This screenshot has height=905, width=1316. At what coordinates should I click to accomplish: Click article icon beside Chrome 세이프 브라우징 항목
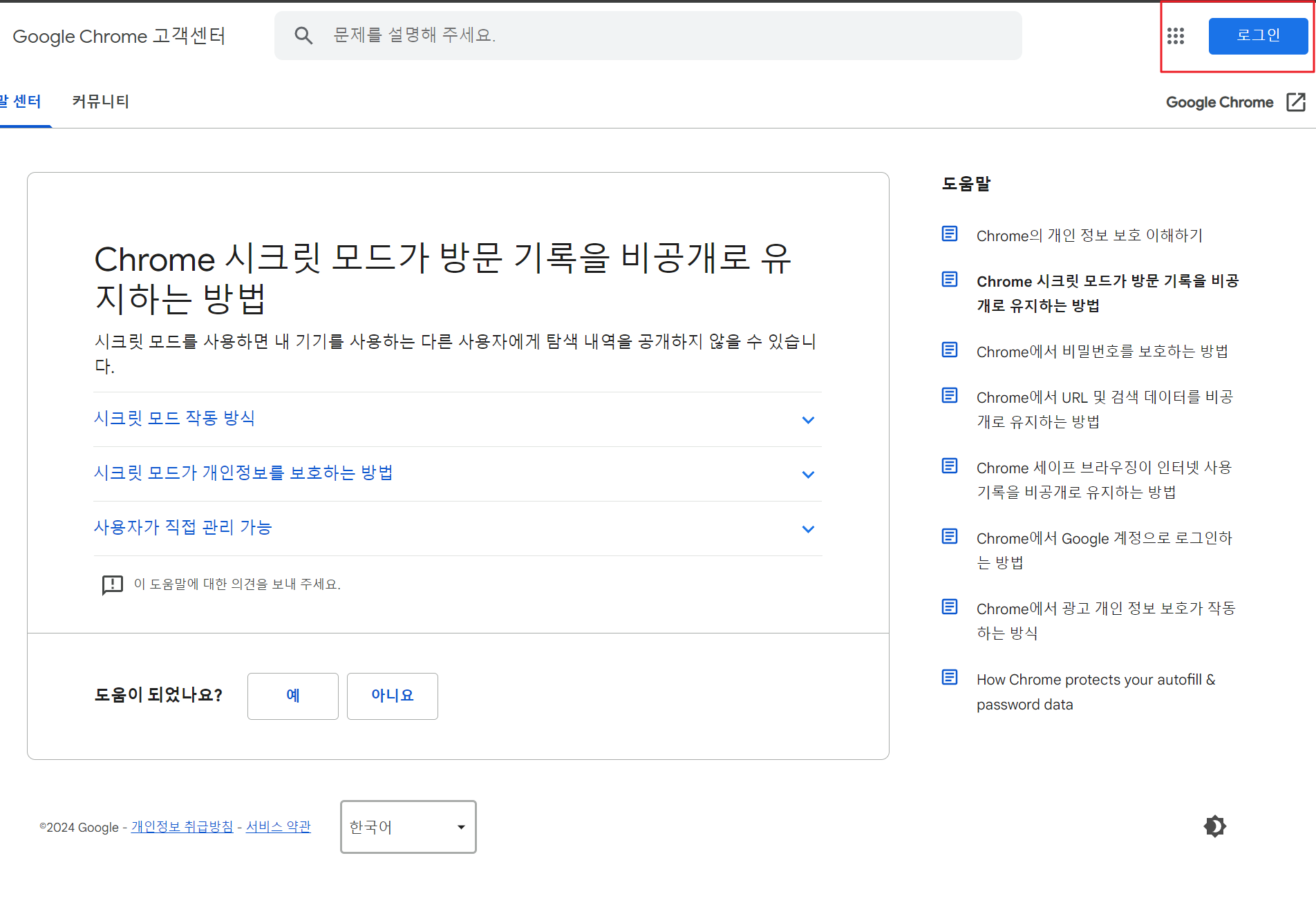pos(950,466)
